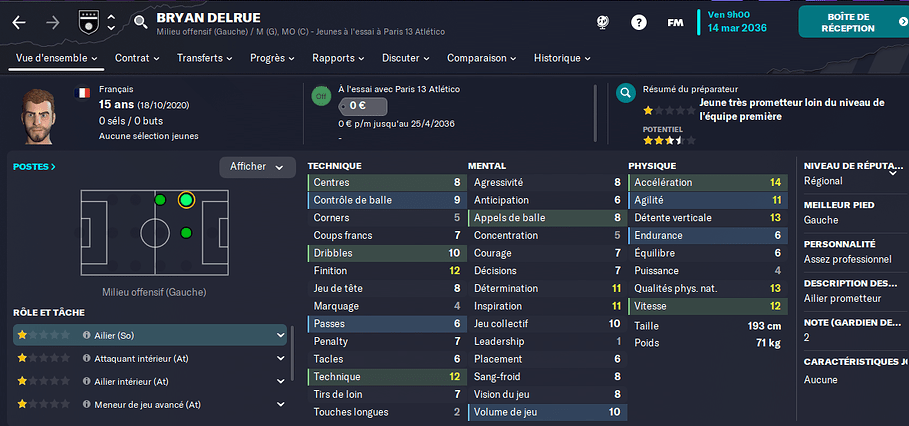This screenshot has height=426, width=909.
Task: Click the info icon beside Ailier (So)
Action: coord(86,335)
